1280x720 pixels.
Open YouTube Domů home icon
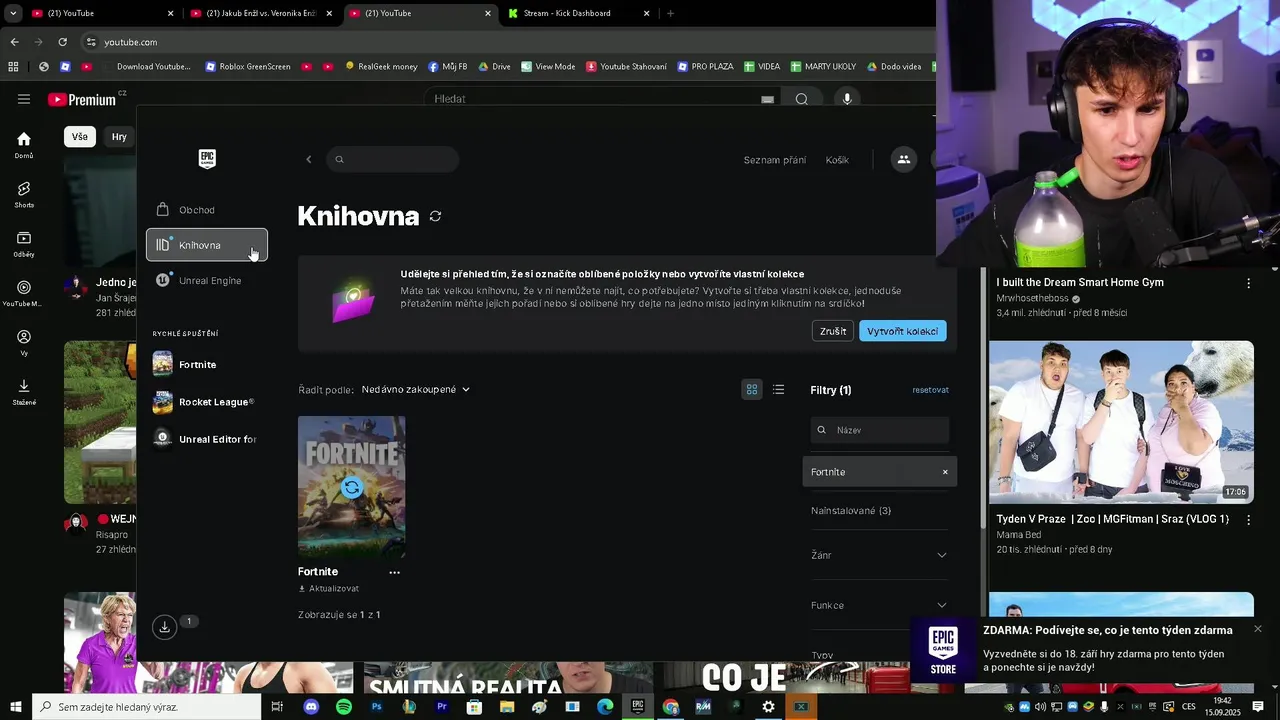24,145
